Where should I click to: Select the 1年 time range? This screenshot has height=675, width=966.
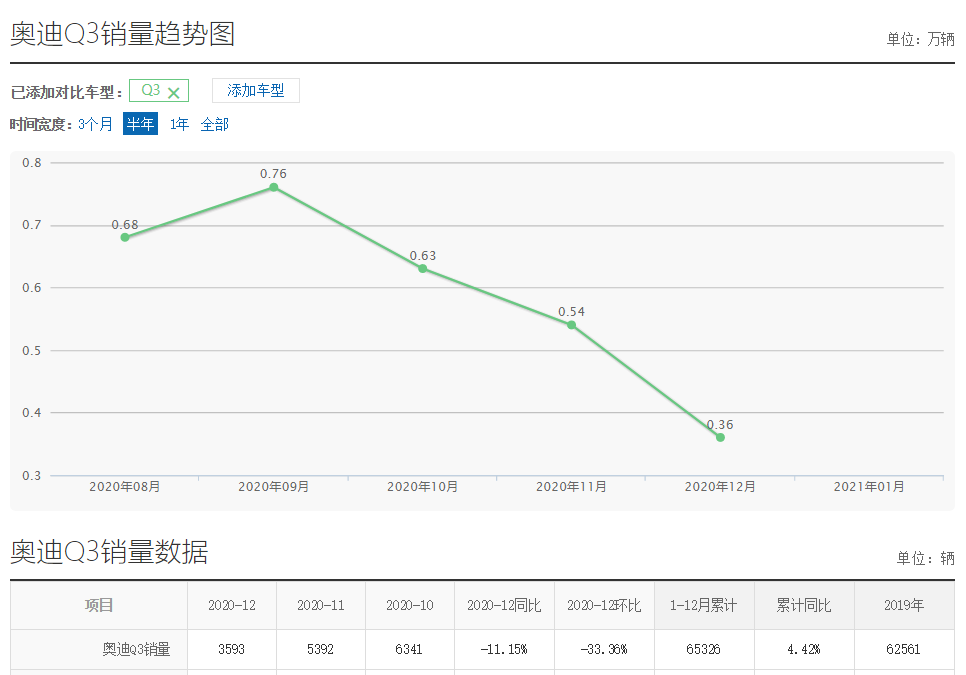click(179, 124)
